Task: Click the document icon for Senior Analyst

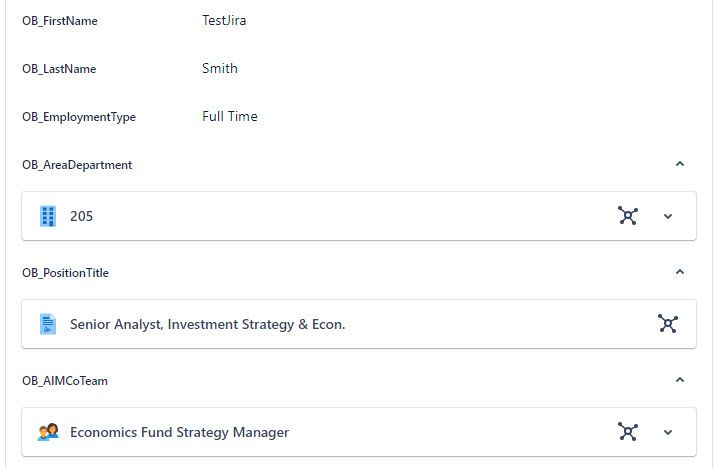Action: (48, 324)
